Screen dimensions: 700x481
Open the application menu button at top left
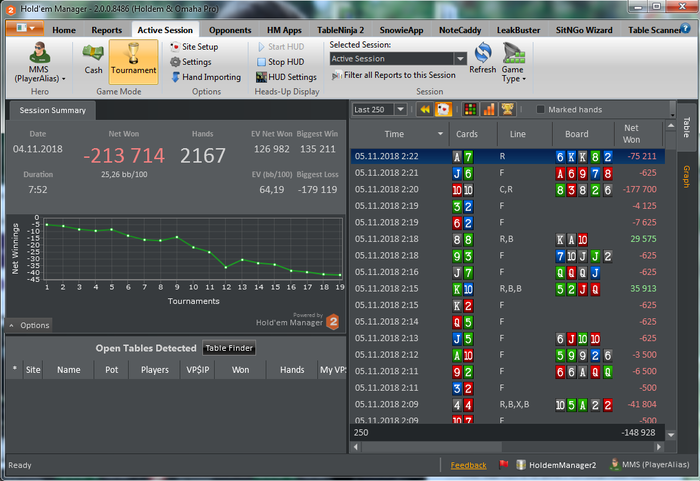click(x=25, y=28)
